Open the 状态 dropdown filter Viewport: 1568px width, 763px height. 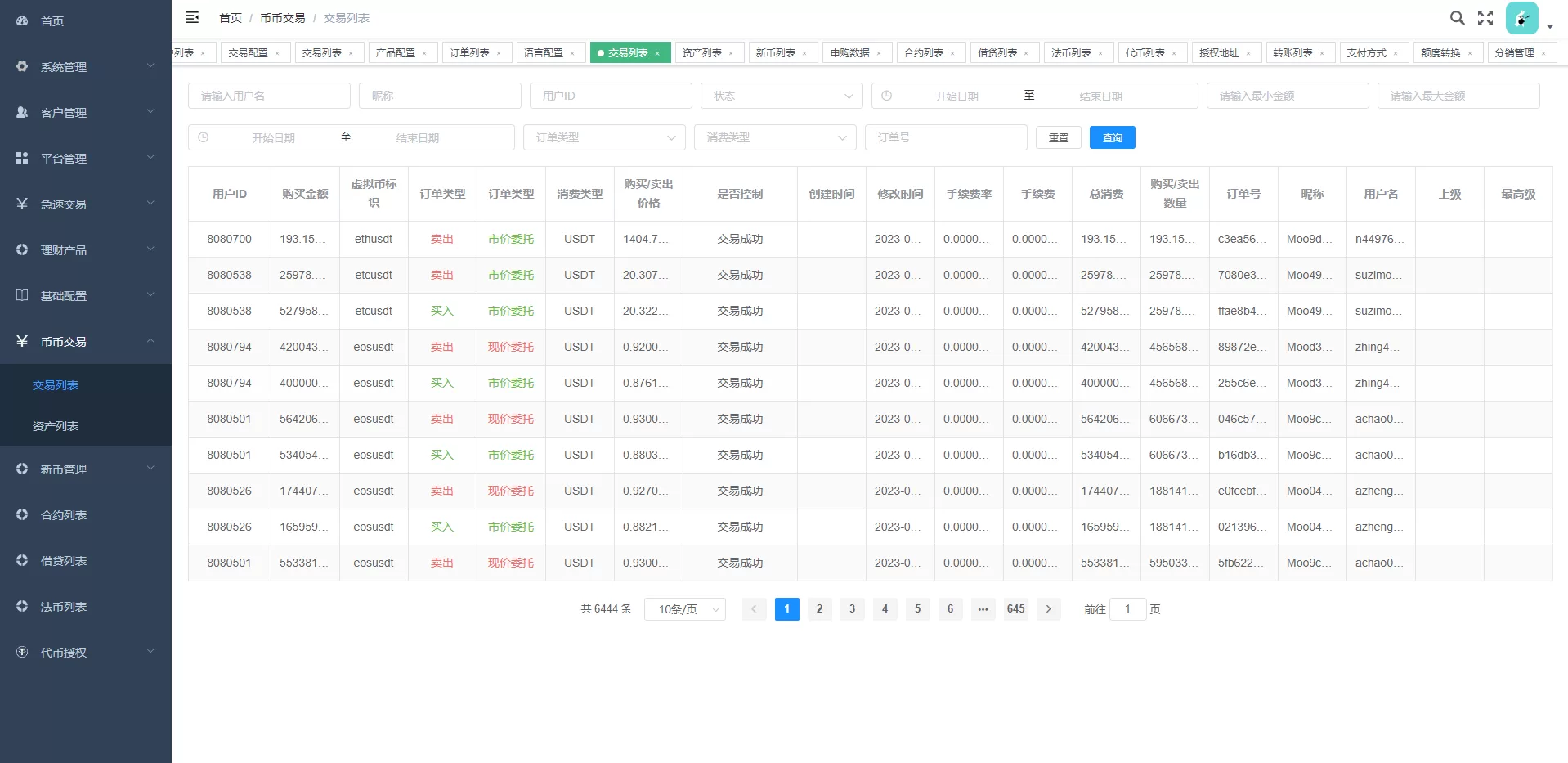pos(781,96)
